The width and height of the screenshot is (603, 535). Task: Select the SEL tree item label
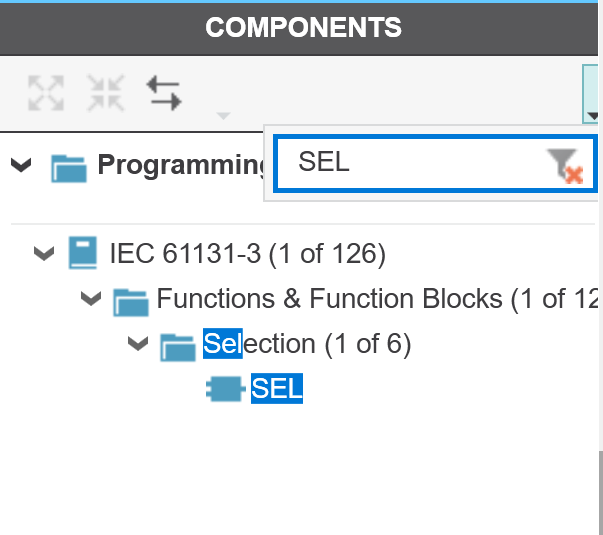[277, 389]
